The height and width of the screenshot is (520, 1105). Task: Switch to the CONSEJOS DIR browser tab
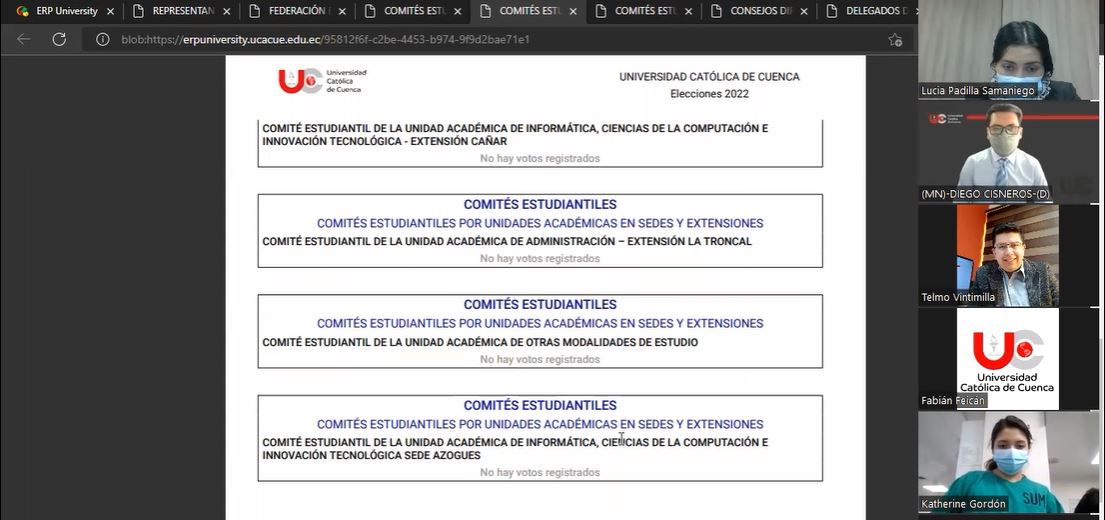click(759, 11)
